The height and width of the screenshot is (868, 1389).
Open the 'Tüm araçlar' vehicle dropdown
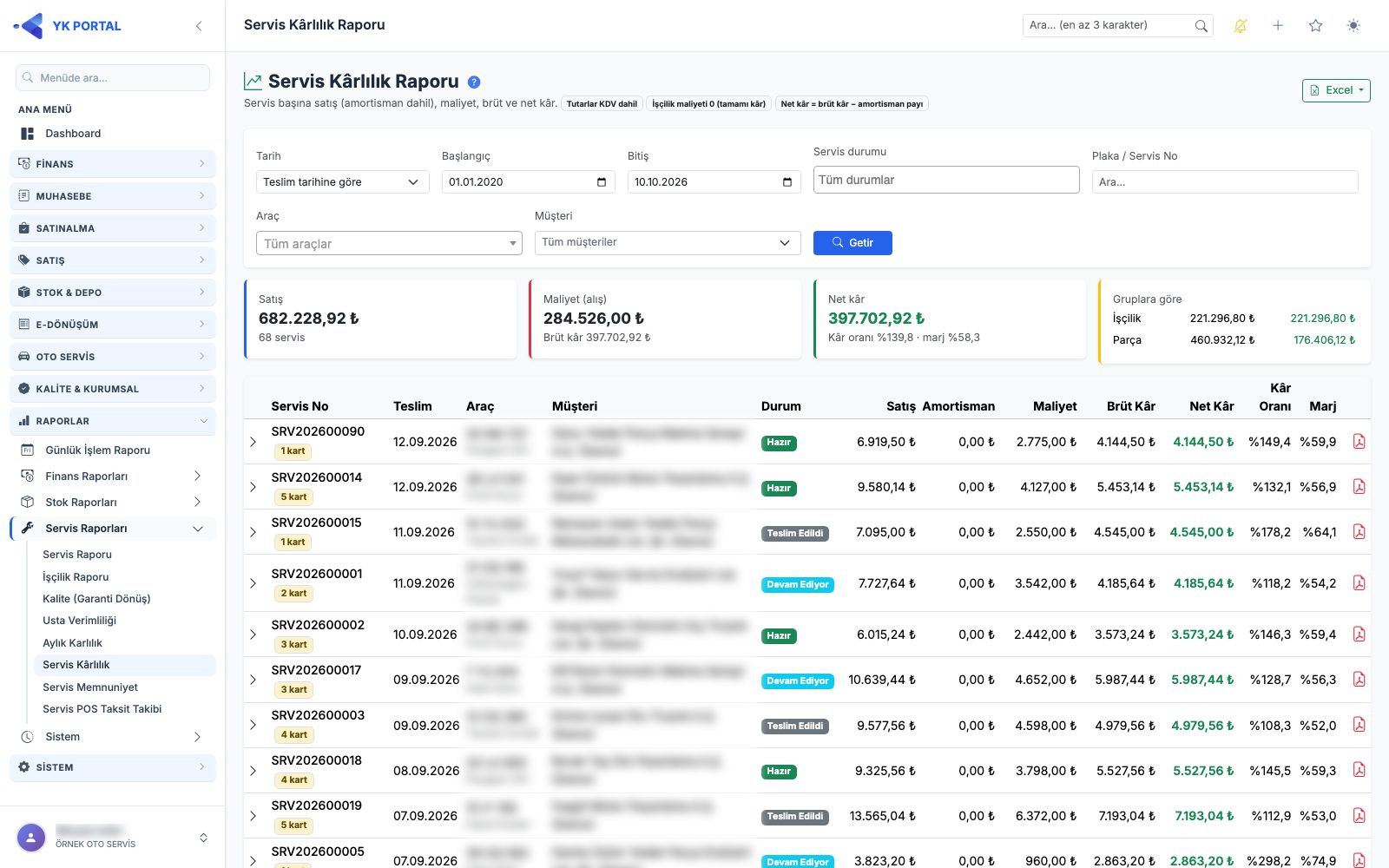(389, 244)
